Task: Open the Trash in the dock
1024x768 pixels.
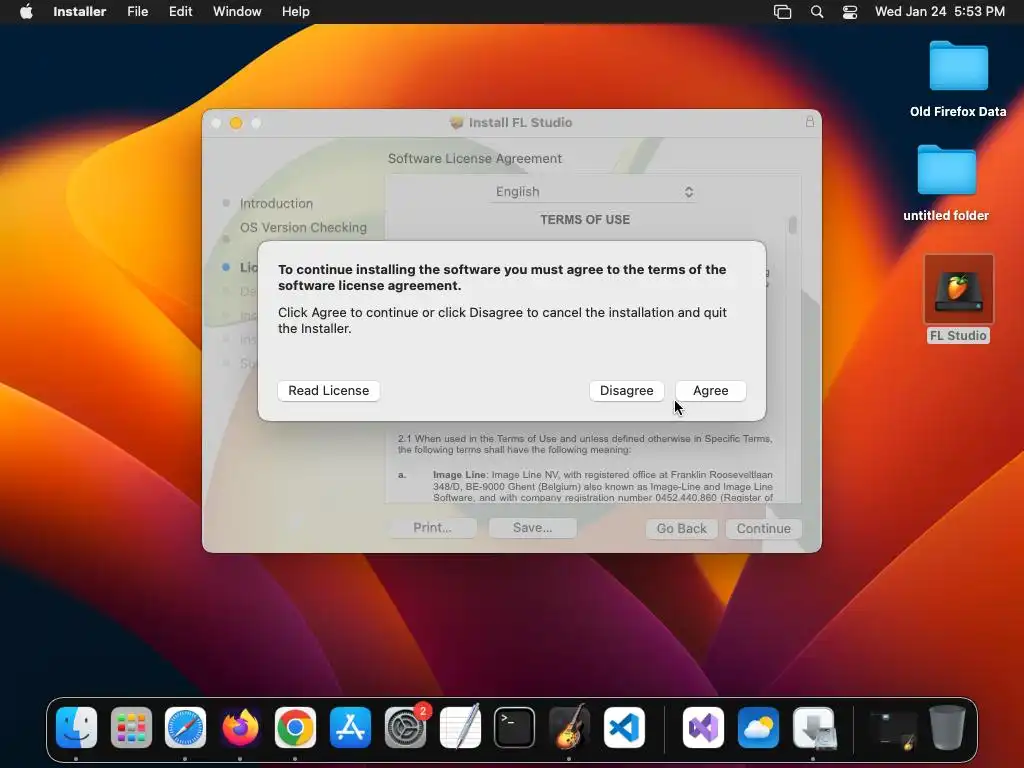Action: coord(948,728)
